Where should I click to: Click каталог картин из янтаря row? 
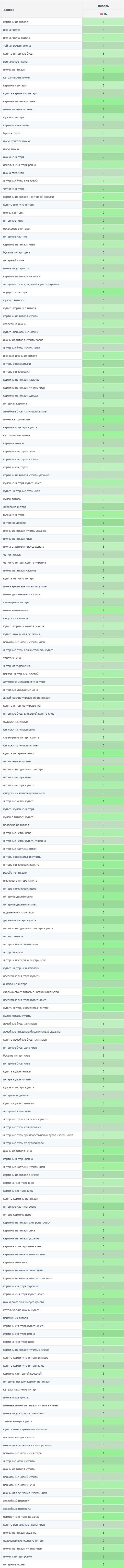41,1390
